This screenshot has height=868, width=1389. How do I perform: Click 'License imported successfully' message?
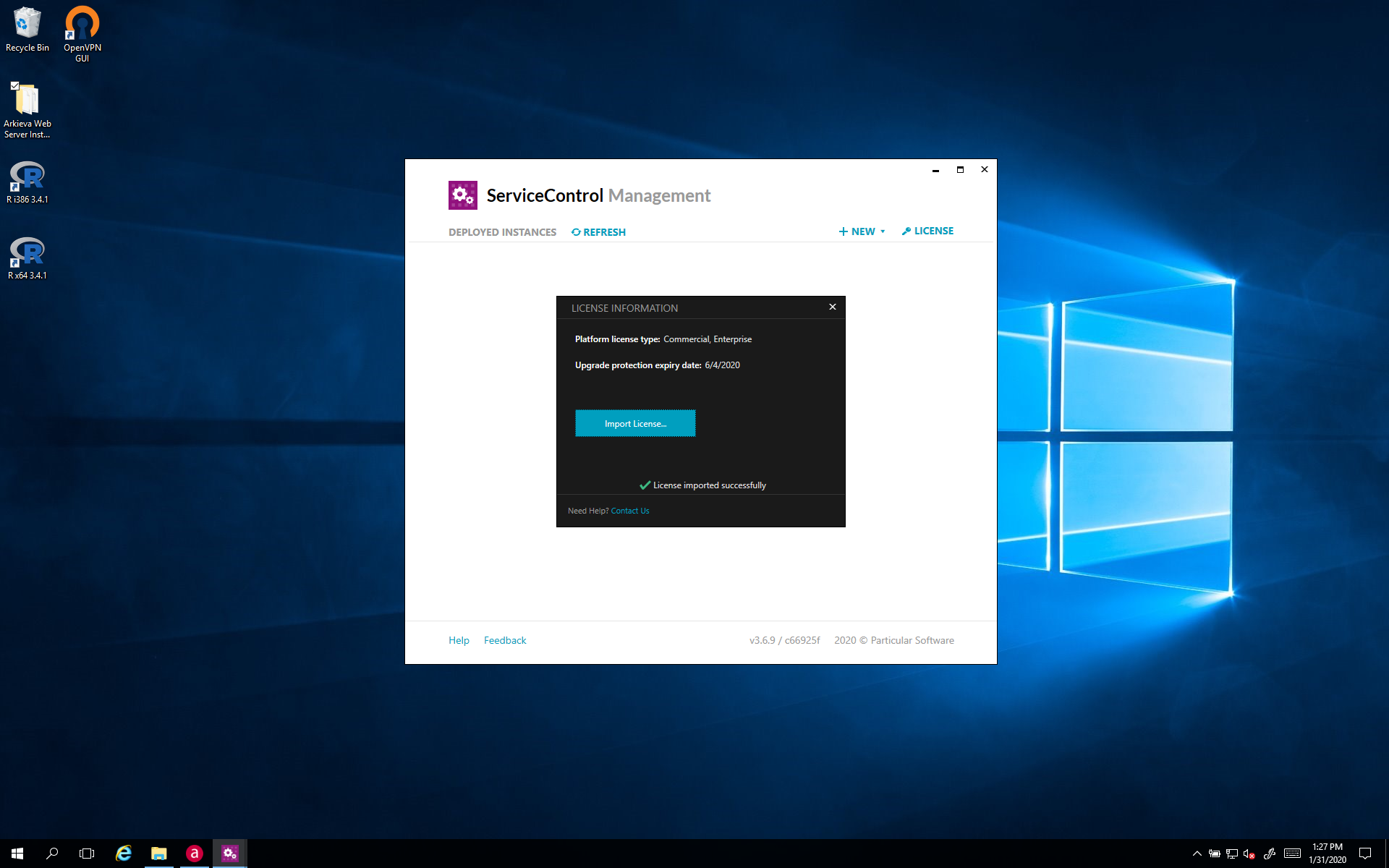pos(709,485)
